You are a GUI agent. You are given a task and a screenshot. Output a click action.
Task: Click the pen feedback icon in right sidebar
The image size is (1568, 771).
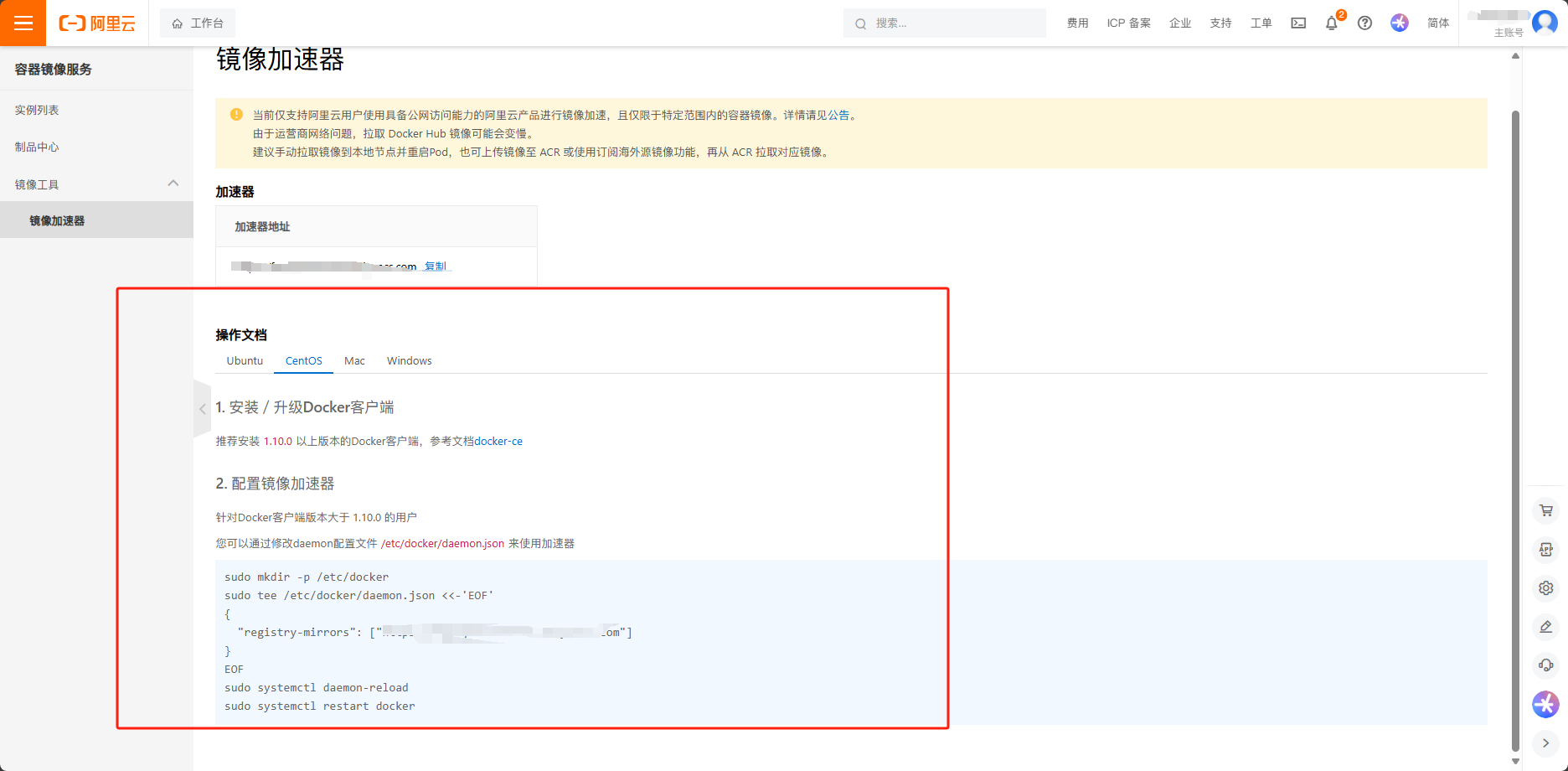tap(1545, 627)
